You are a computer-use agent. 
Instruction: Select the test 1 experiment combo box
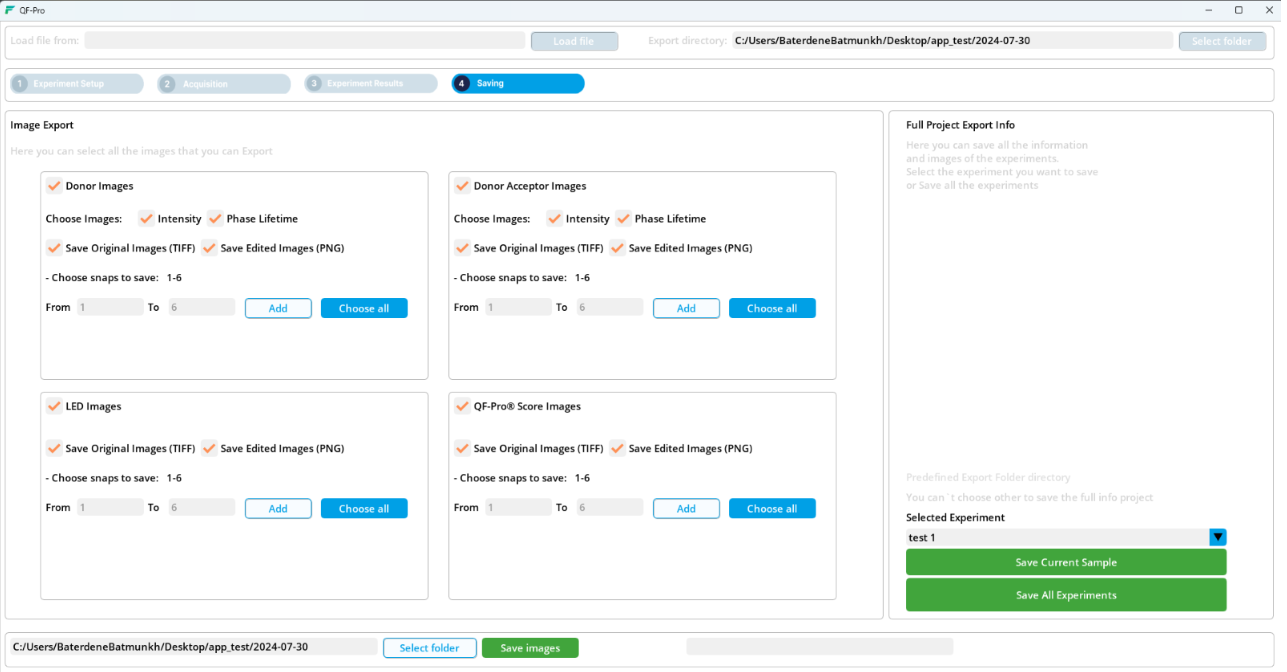1056,537
